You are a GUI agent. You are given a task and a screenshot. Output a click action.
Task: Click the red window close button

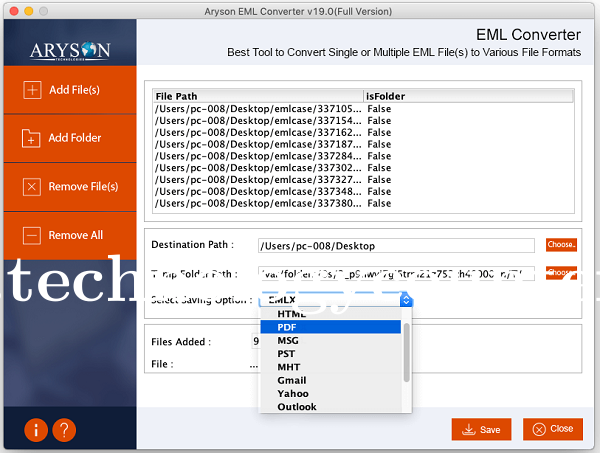pyautogui.click(x=14, y=11)
